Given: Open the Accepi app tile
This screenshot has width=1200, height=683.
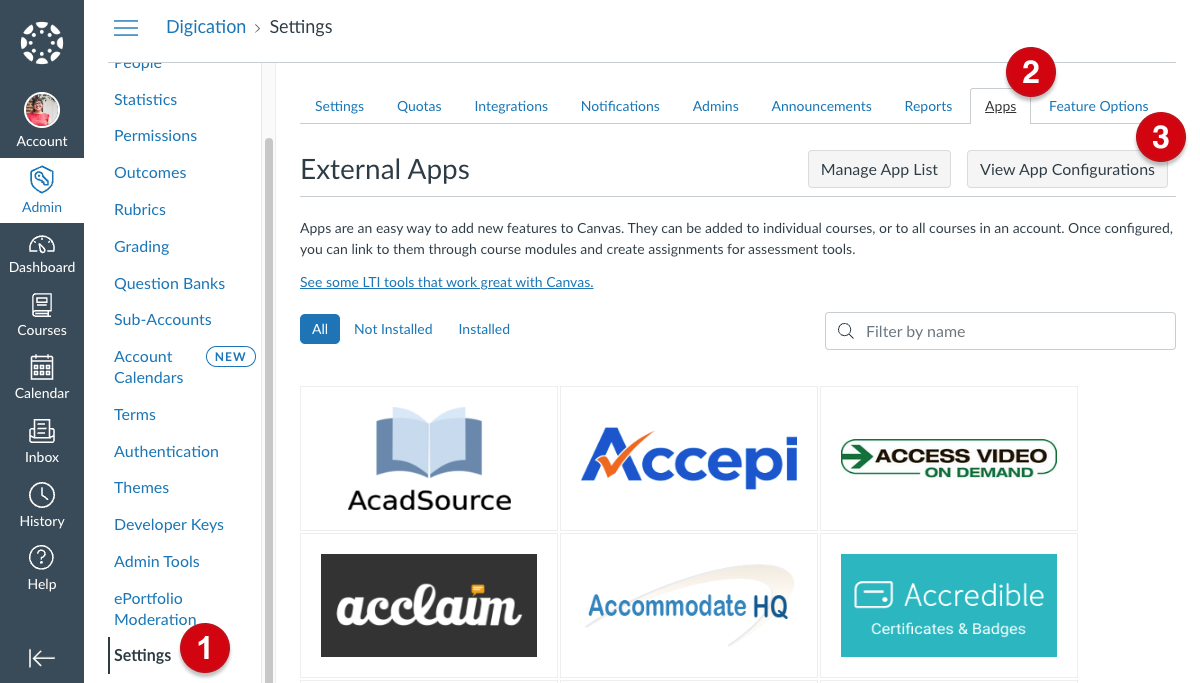Looking at the screenshot, I should pyautogui.click(x=689, y=458).
